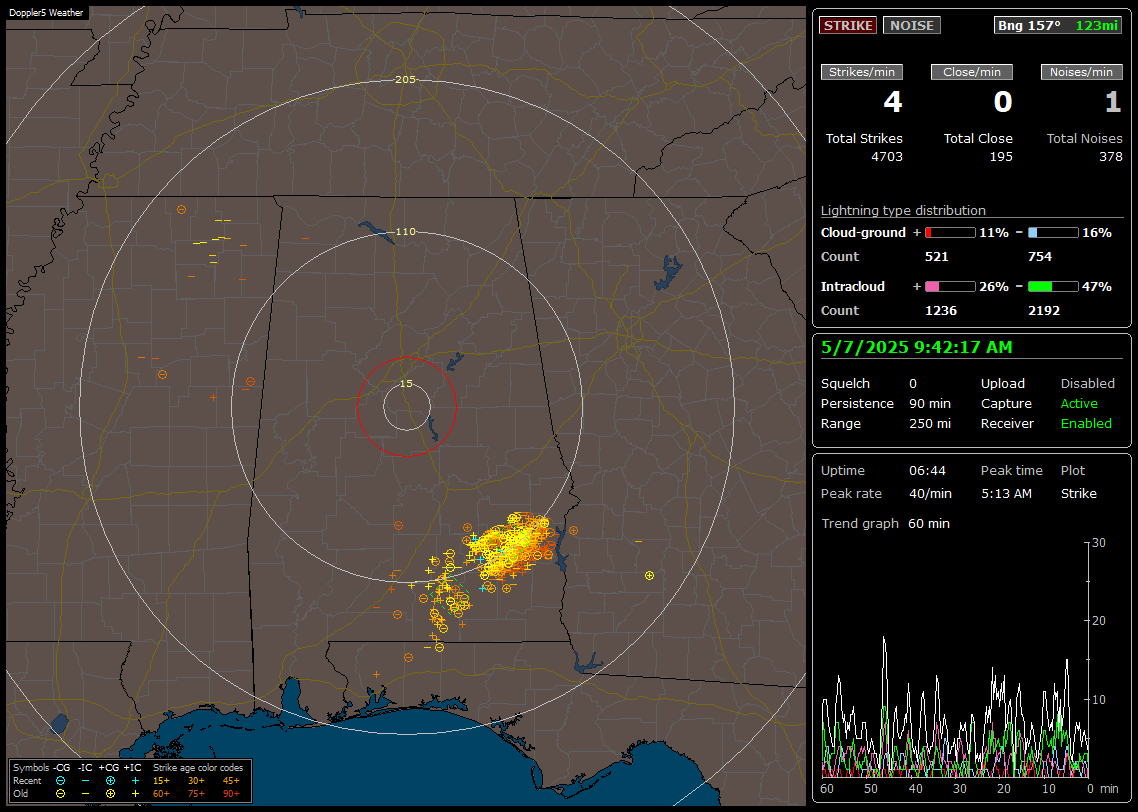Viewport: 1138px width, 812px height.
Task: Click the Squelch value 0
Action: pos(913,384)
